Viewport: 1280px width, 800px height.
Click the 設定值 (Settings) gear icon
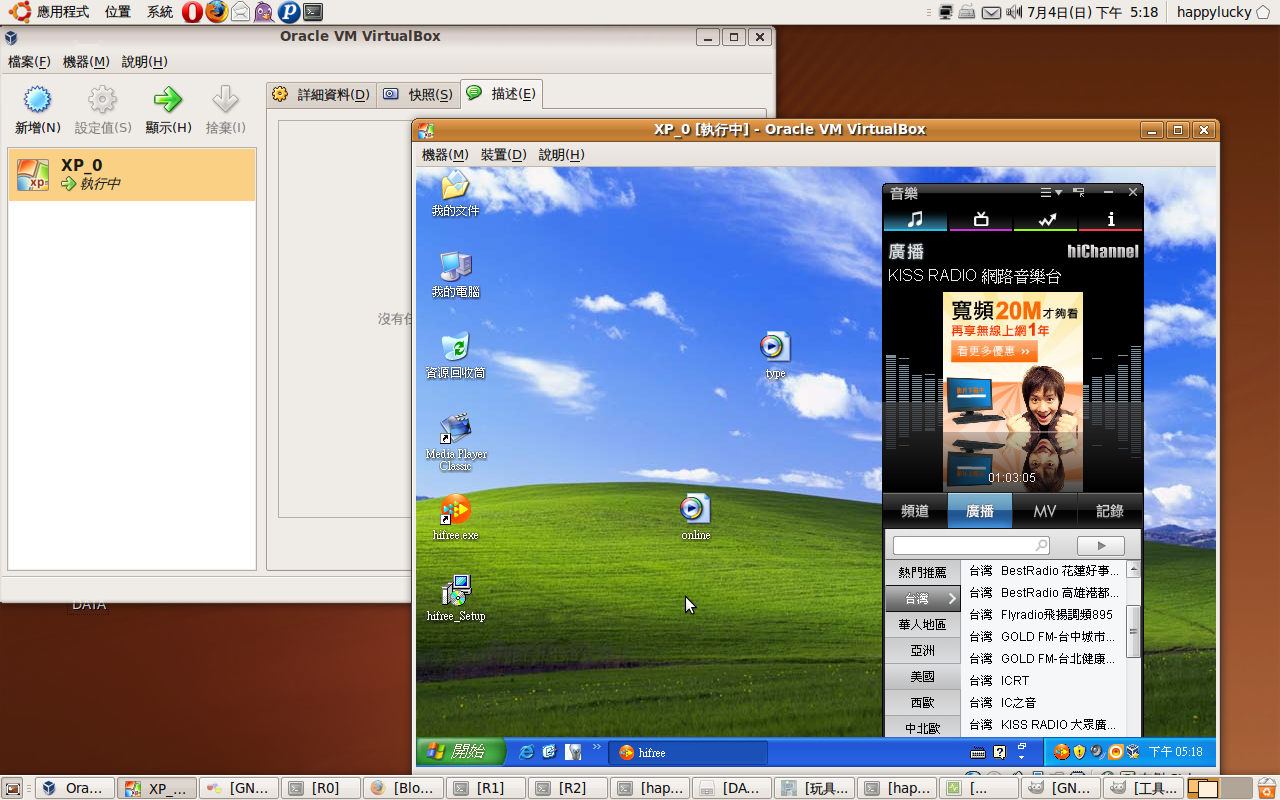tap(102, 100)
